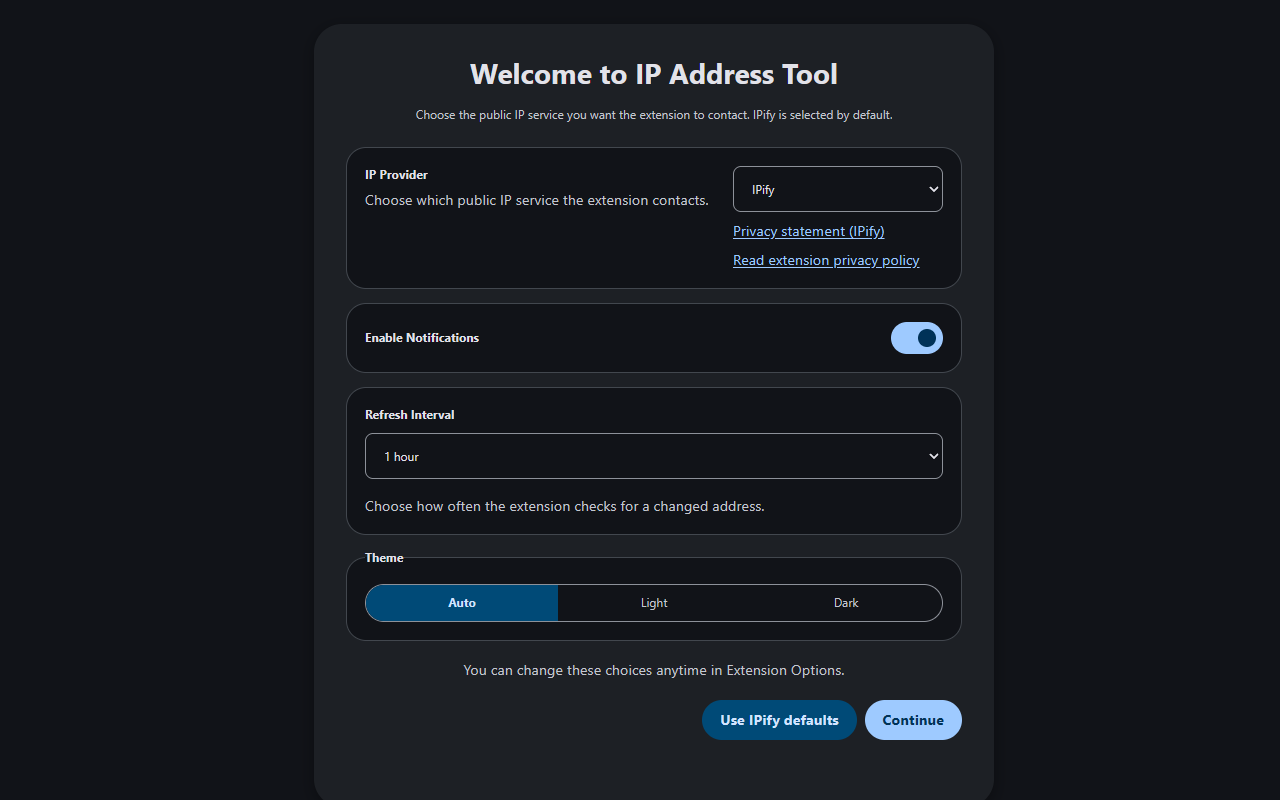
Task: Select the Auto theme option
Action: (x=462, y=603)
